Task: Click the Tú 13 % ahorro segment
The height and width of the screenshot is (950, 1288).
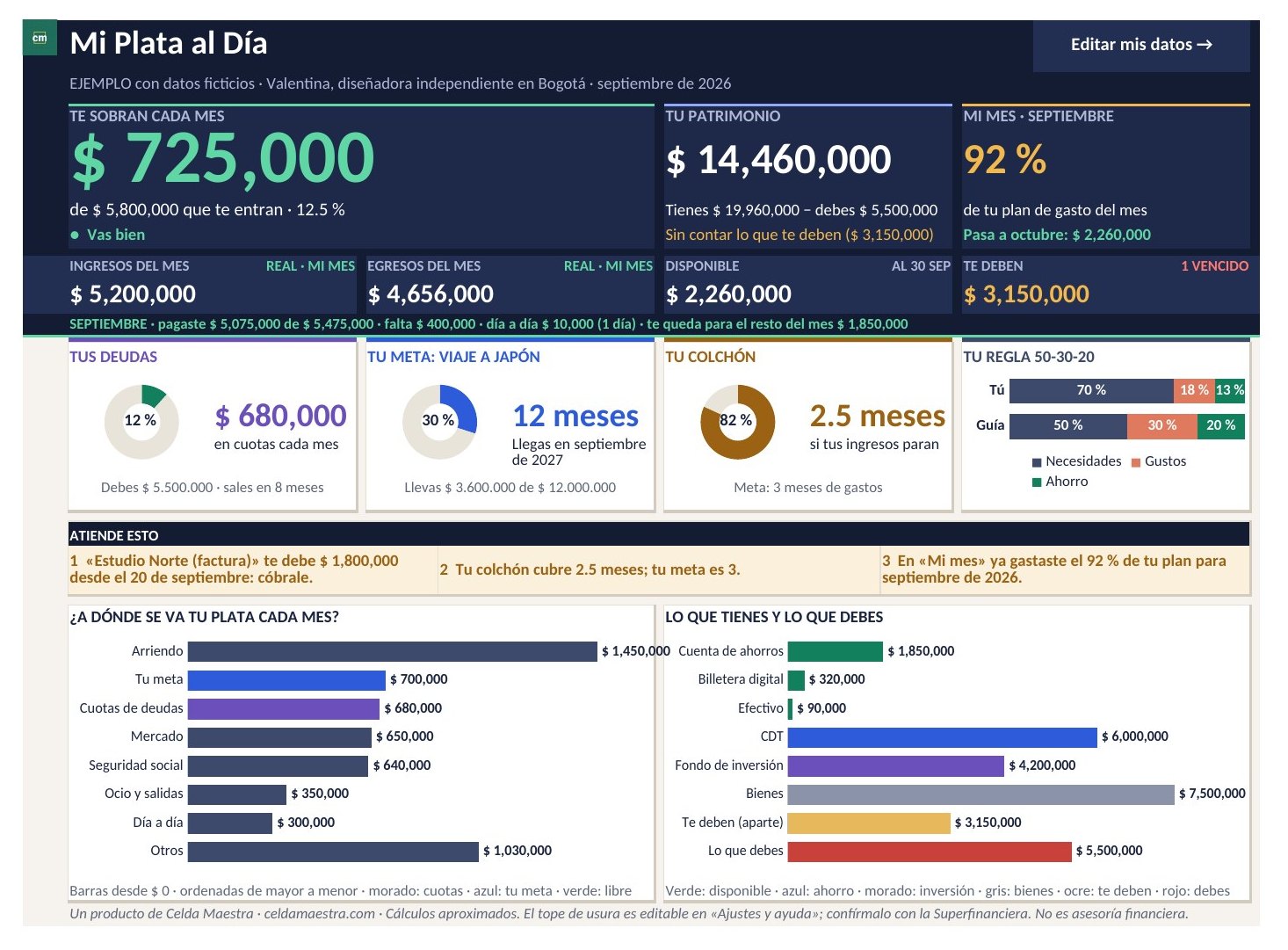Action: 1229,390
